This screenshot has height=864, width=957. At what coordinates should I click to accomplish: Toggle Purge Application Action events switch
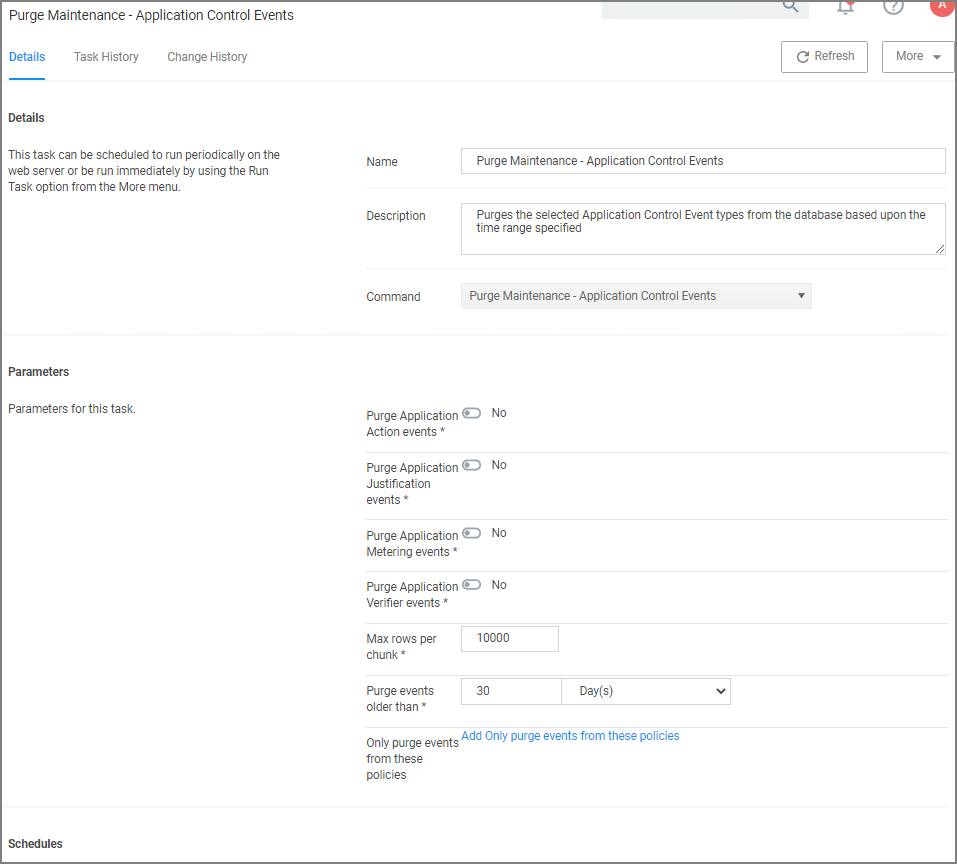[x=471, y=413]
